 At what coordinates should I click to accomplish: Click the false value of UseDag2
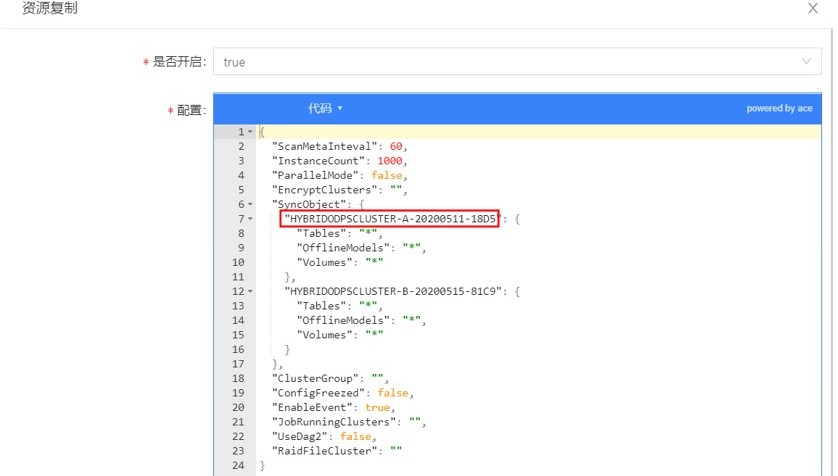click(355, 436)
